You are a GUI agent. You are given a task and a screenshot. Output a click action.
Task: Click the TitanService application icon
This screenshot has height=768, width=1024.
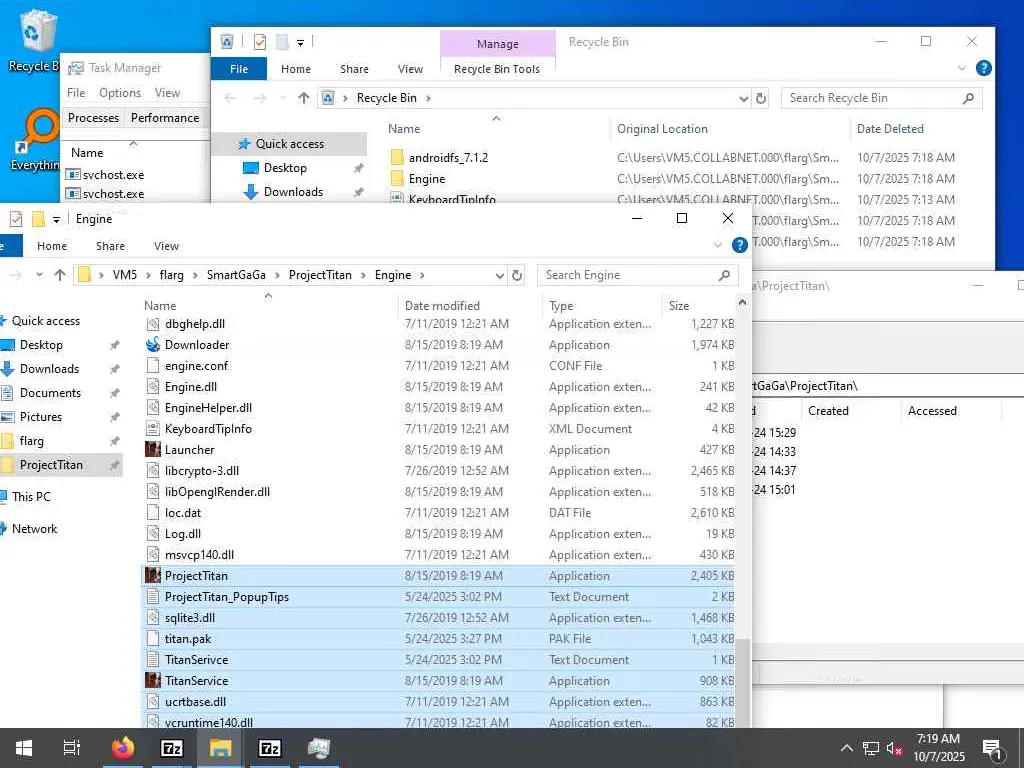(x=153, y=680)
